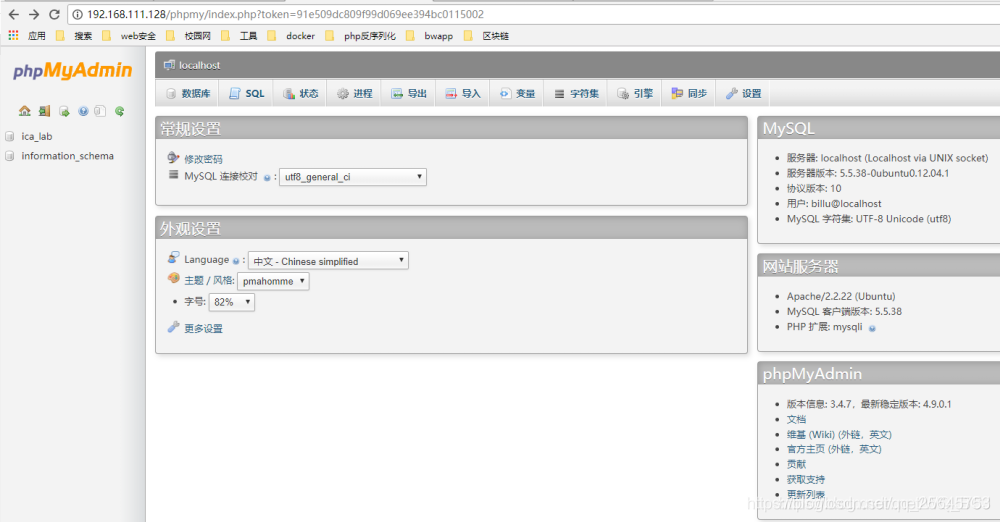Screen dimensions: 1000x522
Task: Click the 修改密码 key icon
Action: 173,158
